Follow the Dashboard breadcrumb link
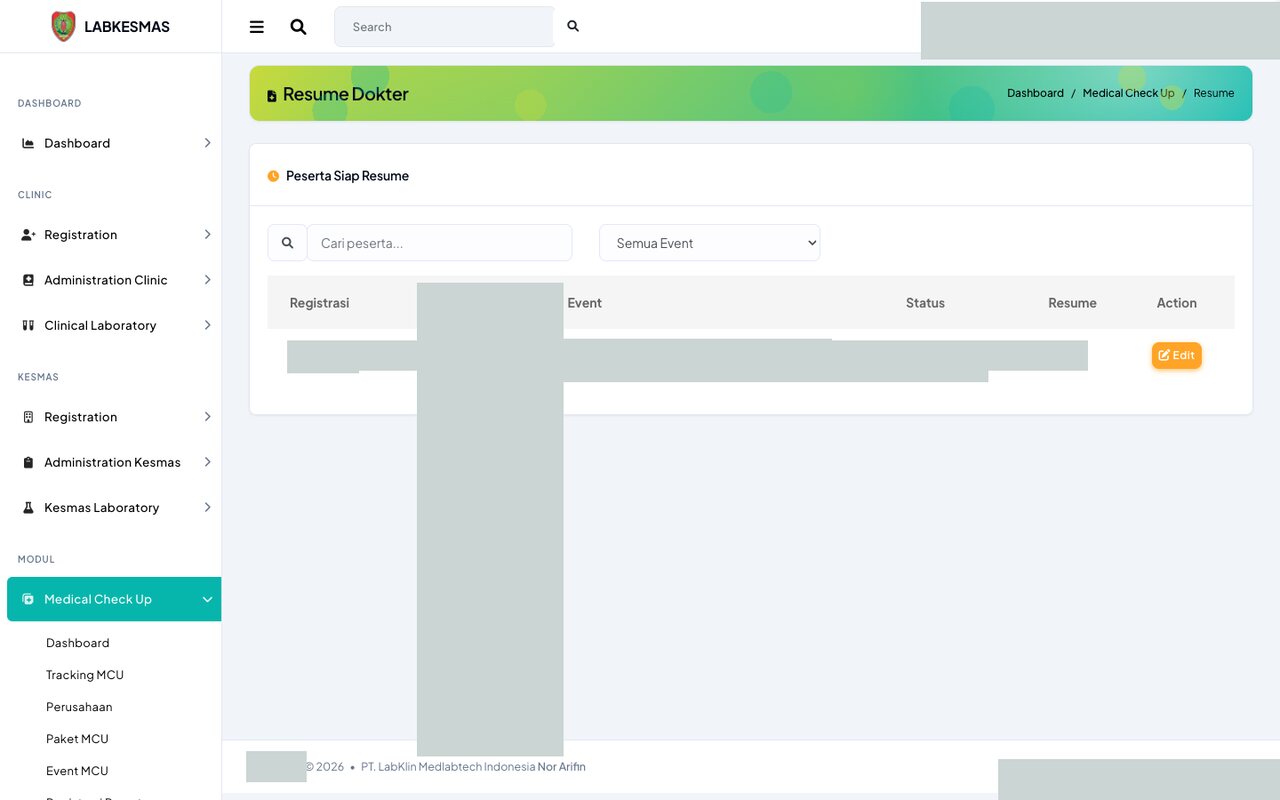Screen dimensions: 1280x800 [1035, 93]
